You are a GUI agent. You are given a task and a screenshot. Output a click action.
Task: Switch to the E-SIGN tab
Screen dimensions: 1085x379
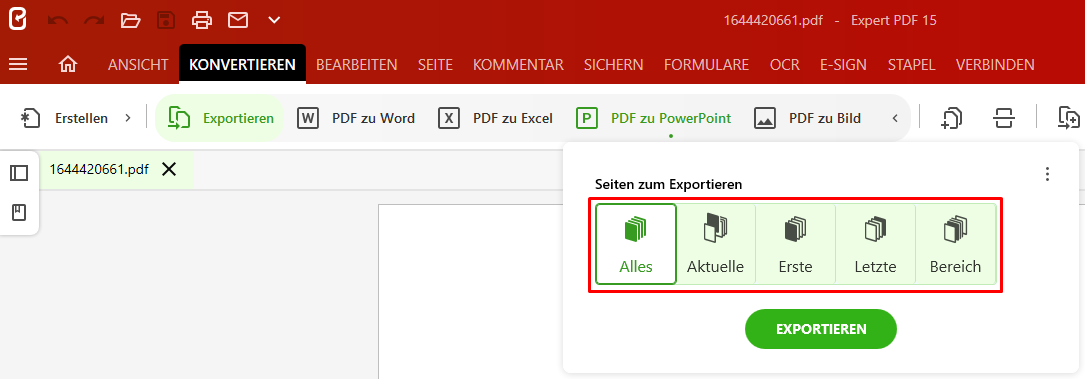(844, 65)
